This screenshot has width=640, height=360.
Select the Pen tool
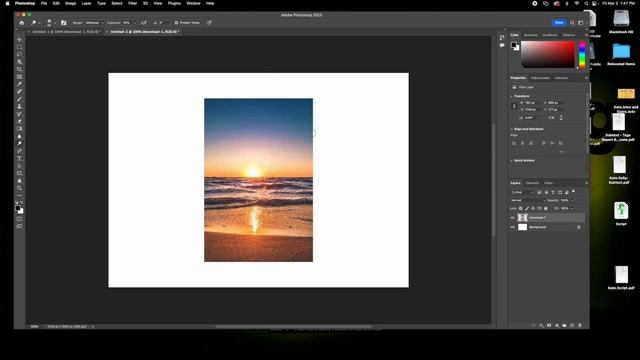coord(20,151)
